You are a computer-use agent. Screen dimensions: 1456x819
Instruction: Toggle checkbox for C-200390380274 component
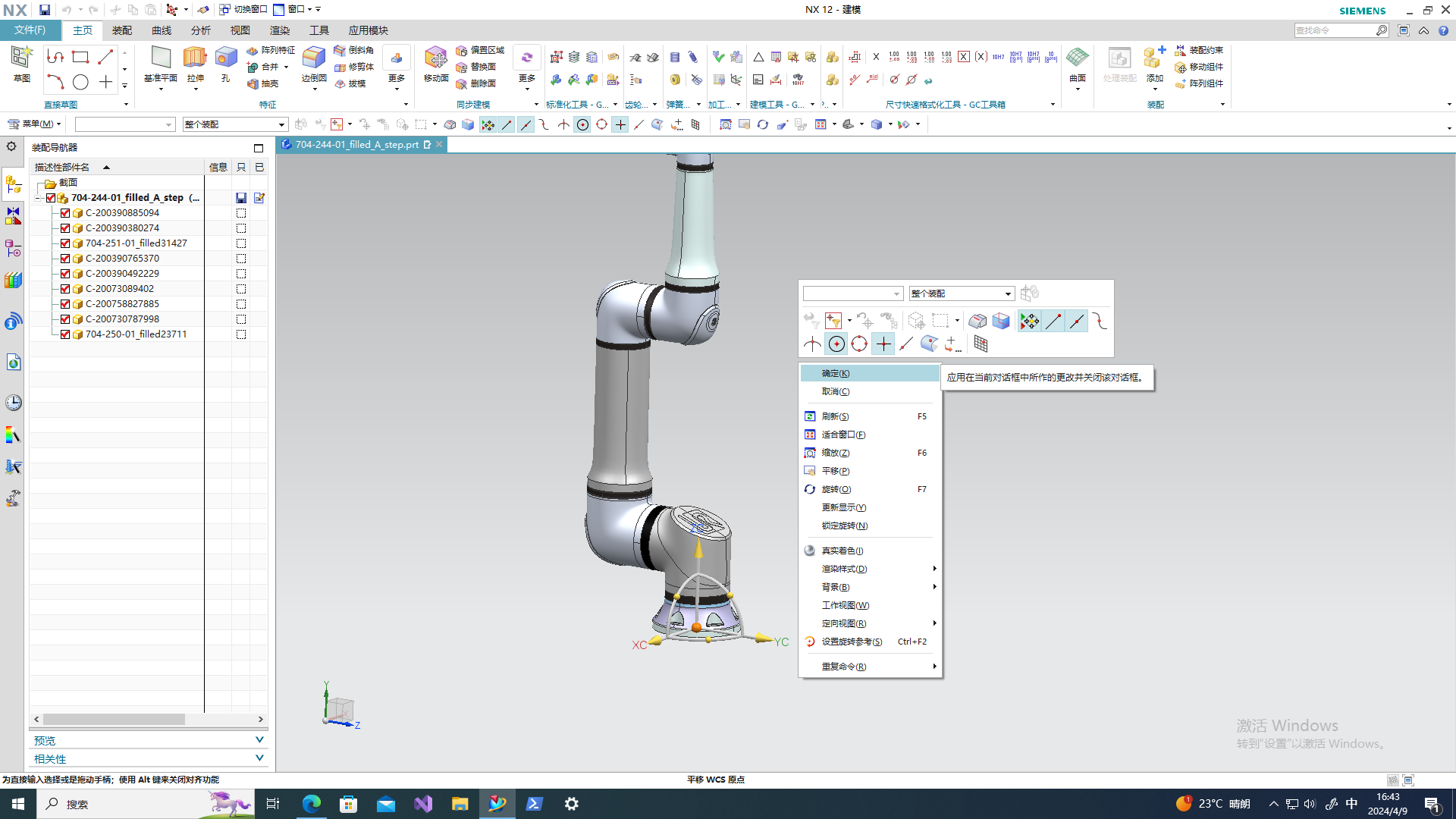click(65, 228)
